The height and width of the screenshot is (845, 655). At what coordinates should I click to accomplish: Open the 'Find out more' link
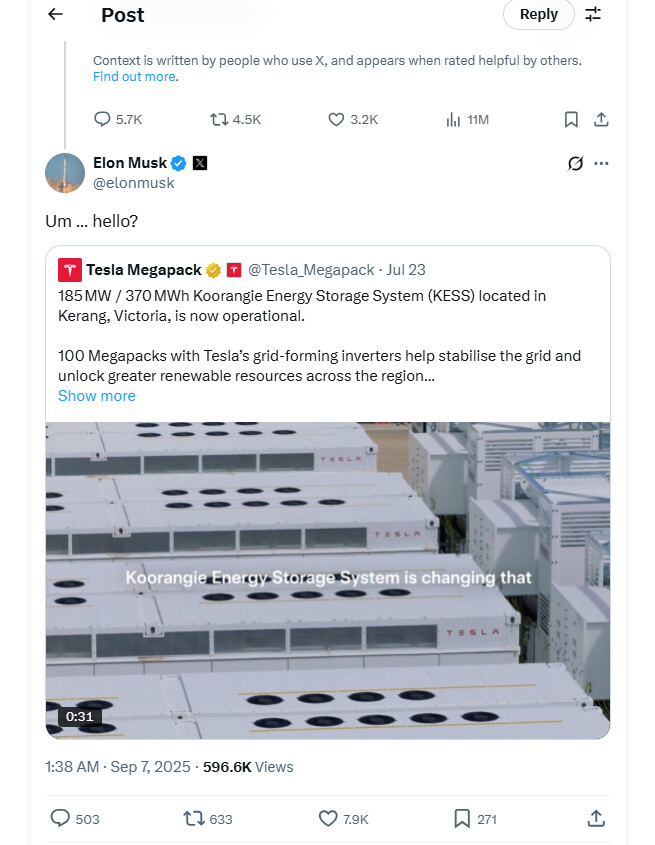pyautogui.click(x=134, y=77)
